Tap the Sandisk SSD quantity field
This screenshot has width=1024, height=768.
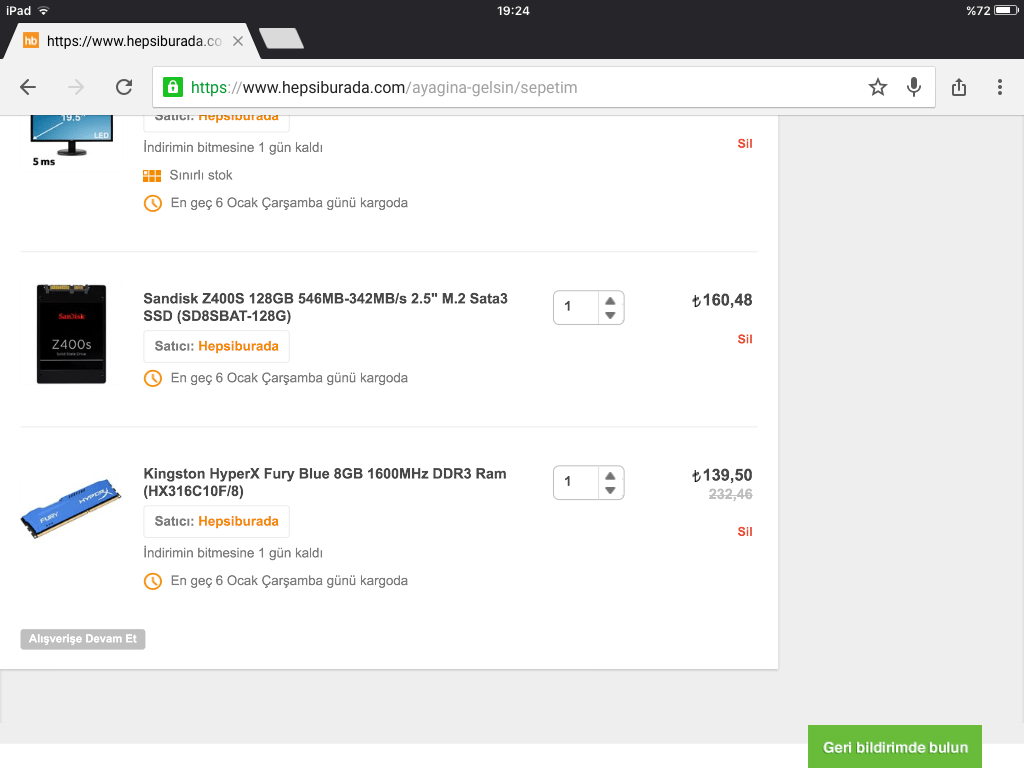click(576, 307)
